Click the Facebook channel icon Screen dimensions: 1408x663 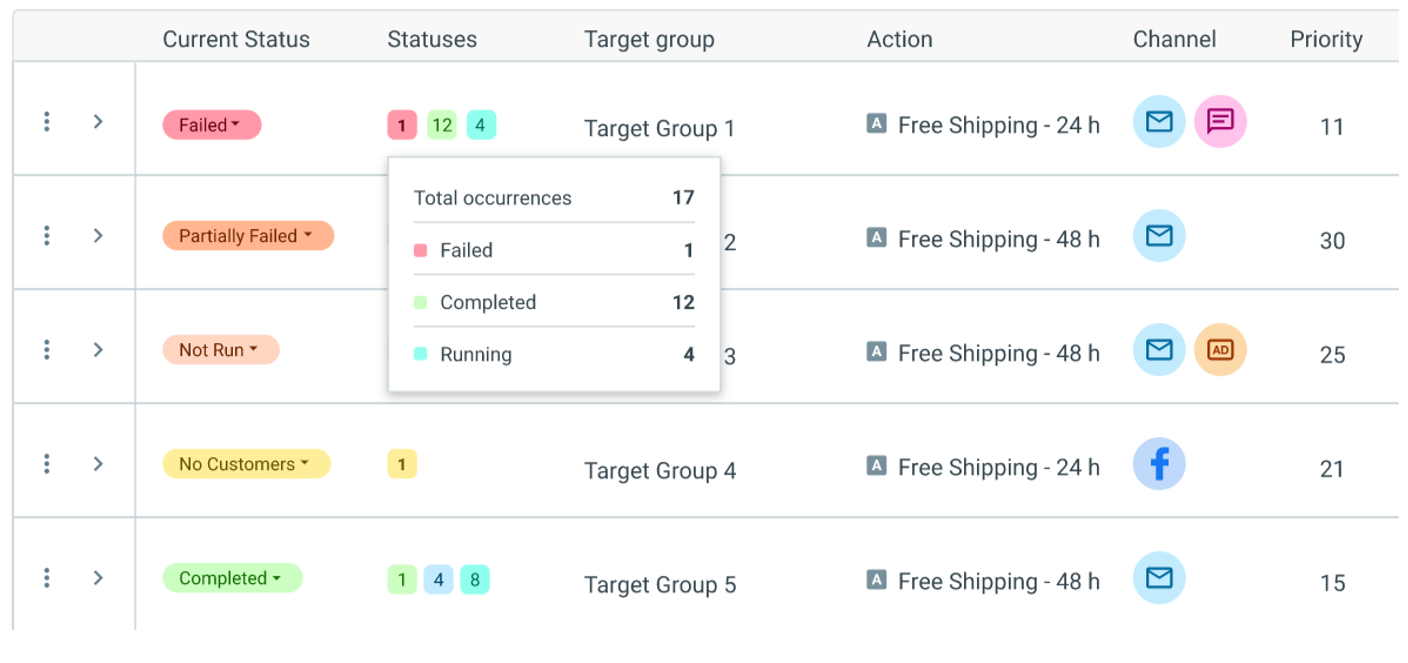point(1158,464)
